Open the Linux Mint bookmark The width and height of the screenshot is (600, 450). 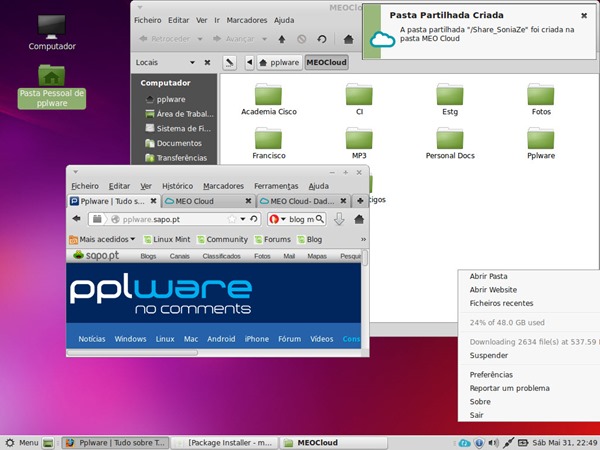tap(167, 240)
